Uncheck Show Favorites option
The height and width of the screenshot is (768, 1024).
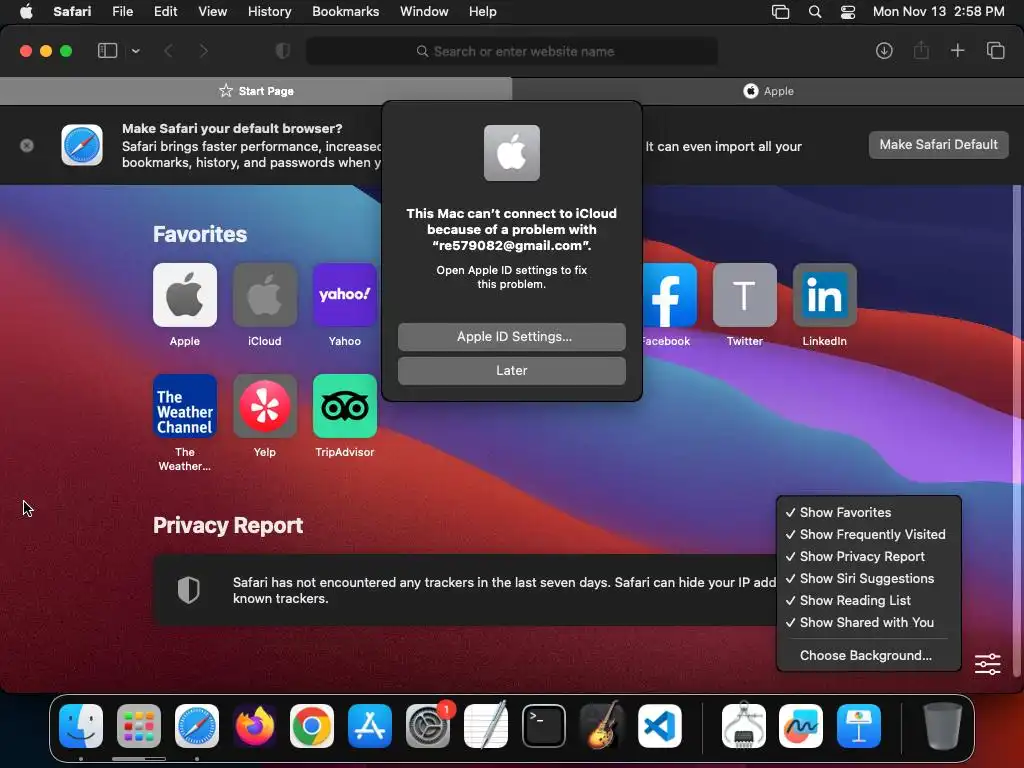pos(869,513)
